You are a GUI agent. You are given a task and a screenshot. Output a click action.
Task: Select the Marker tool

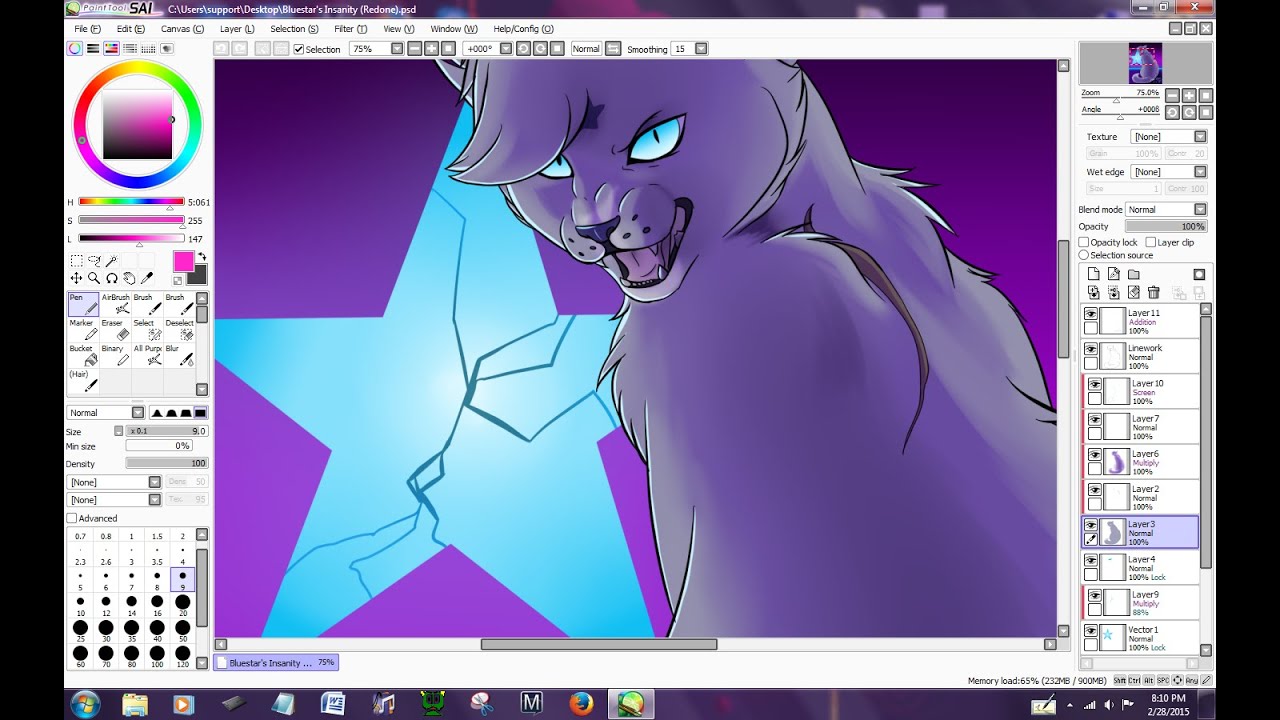(x=83, y=330)
